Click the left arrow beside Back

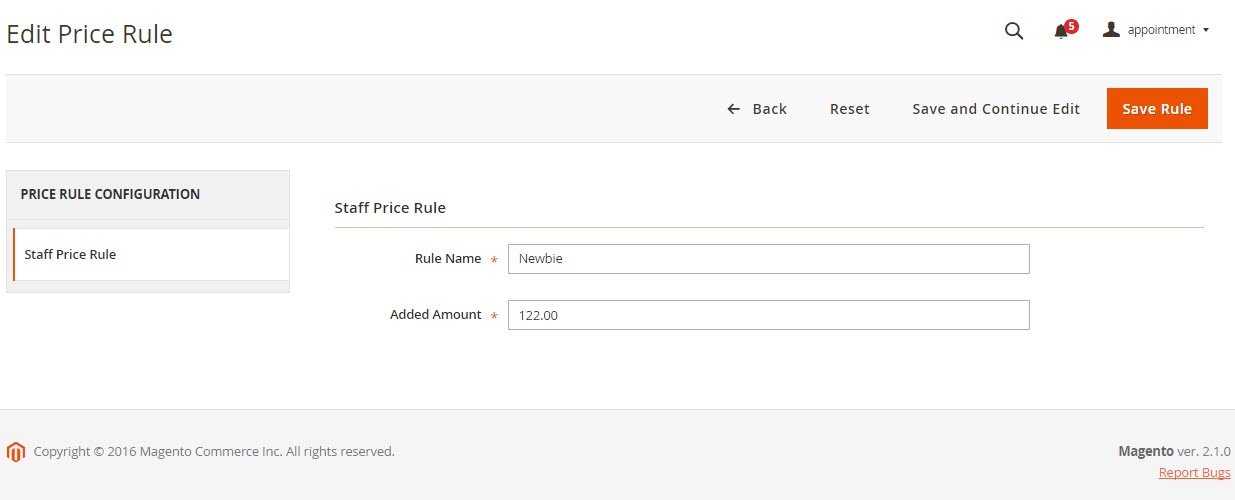coord(734,109)
